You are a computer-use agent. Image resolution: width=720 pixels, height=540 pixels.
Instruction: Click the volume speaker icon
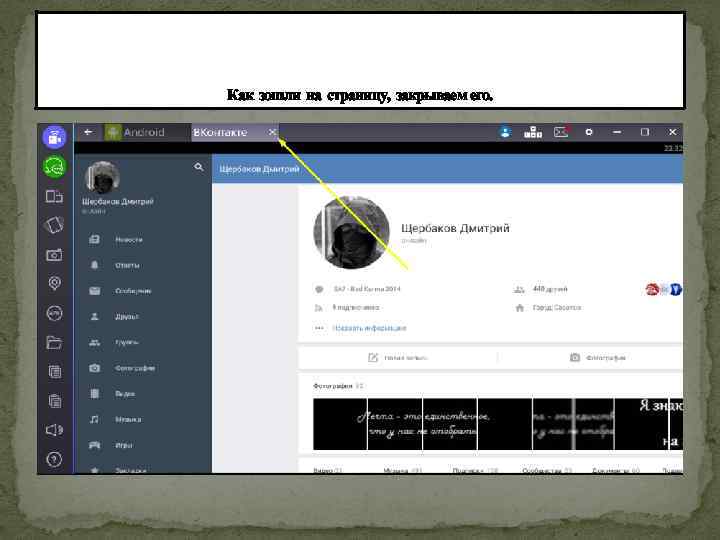[55, 430]
